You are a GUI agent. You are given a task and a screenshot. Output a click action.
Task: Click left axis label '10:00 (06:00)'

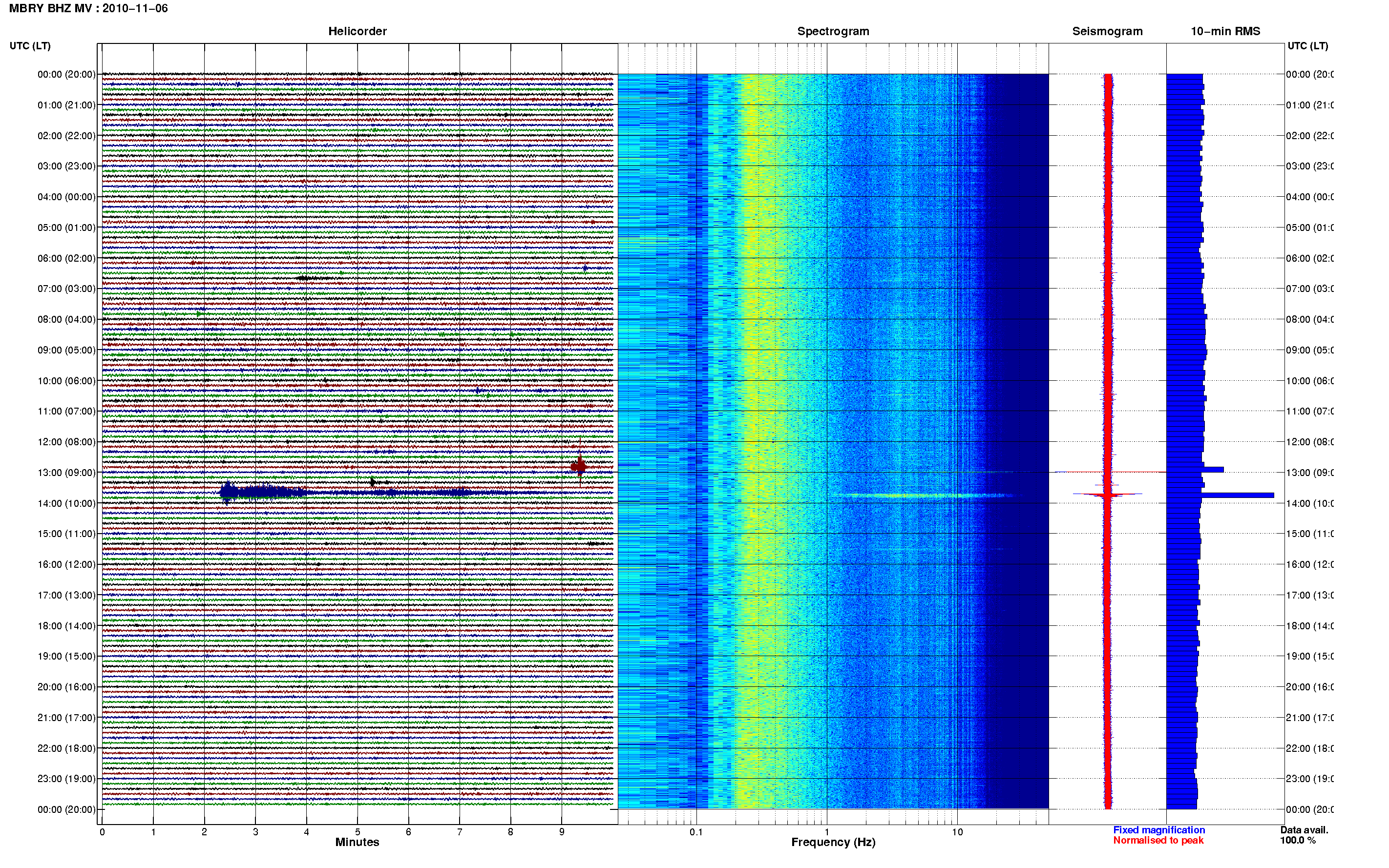click(66, 381)
